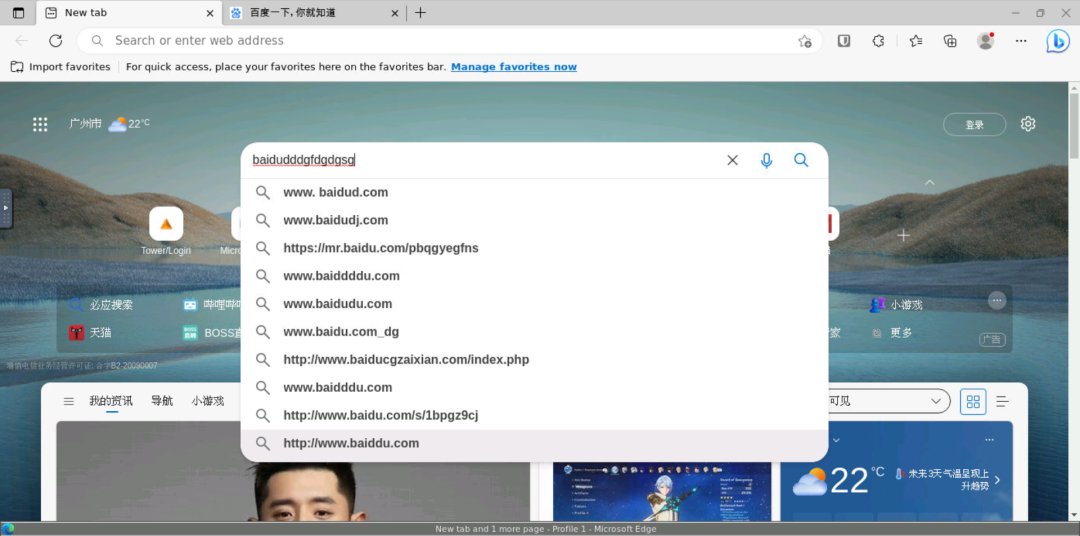Expand the left sidebar handle
Viewport: 1080px width, 536px height.
coord(6,207)
